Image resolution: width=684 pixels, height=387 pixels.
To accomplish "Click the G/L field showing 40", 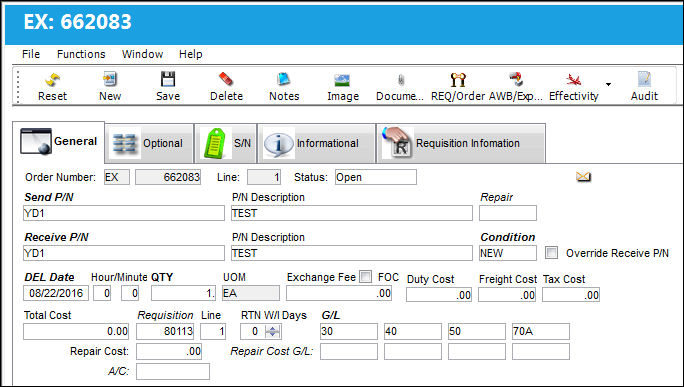I will (x=413, y=332).
